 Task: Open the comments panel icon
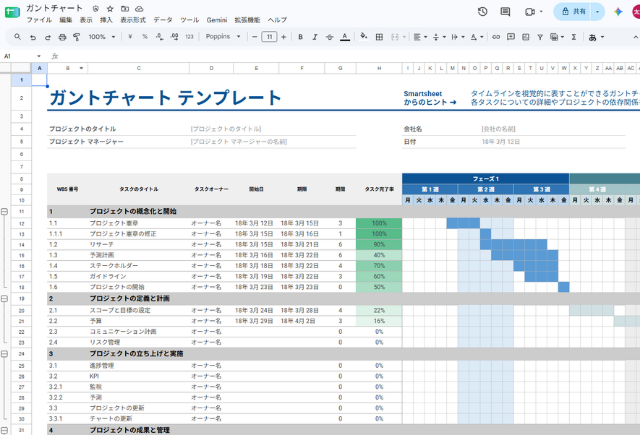coord(505,11)
